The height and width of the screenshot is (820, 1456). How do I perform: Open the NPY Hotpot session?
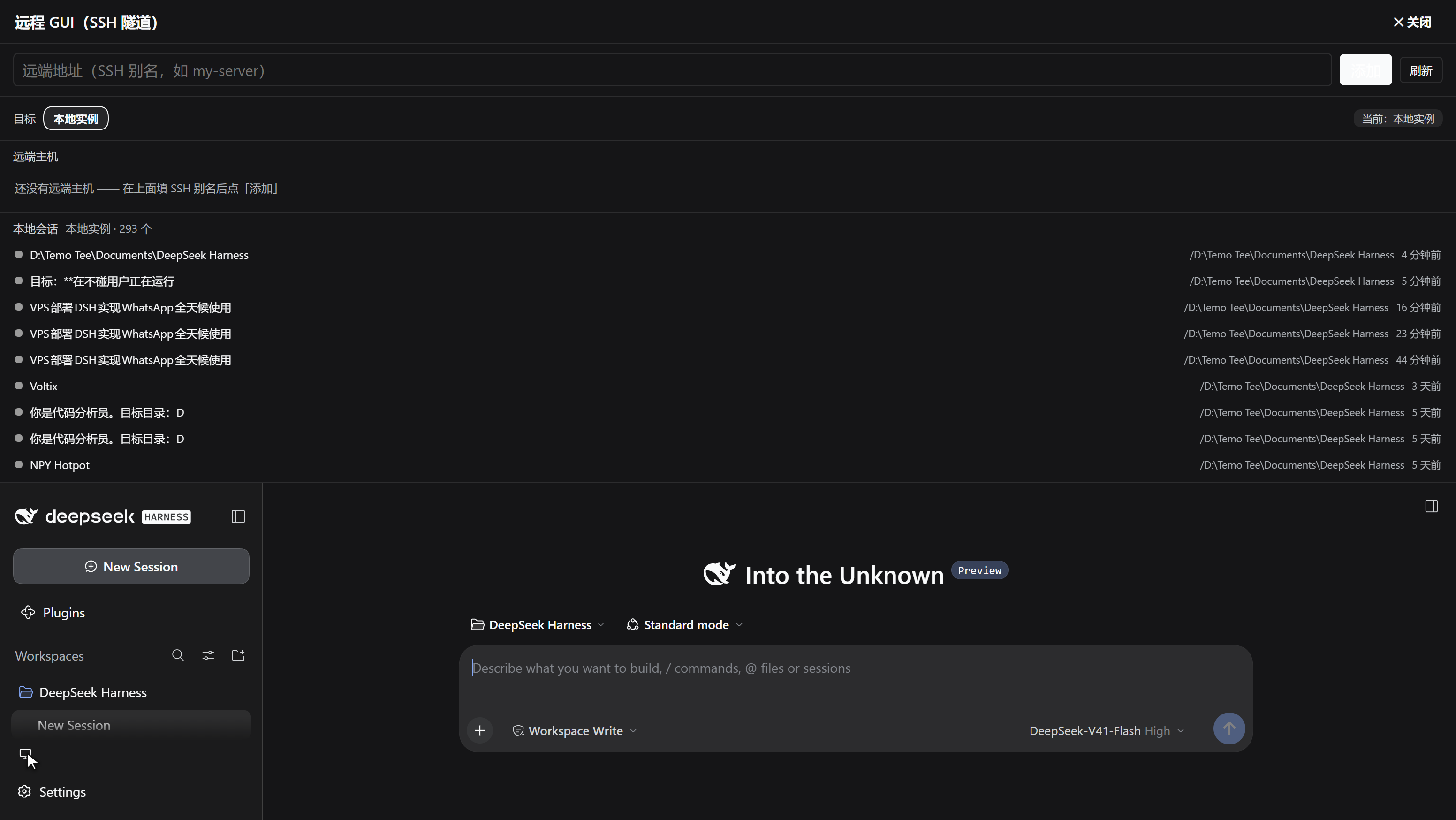(x=728, y=464)
